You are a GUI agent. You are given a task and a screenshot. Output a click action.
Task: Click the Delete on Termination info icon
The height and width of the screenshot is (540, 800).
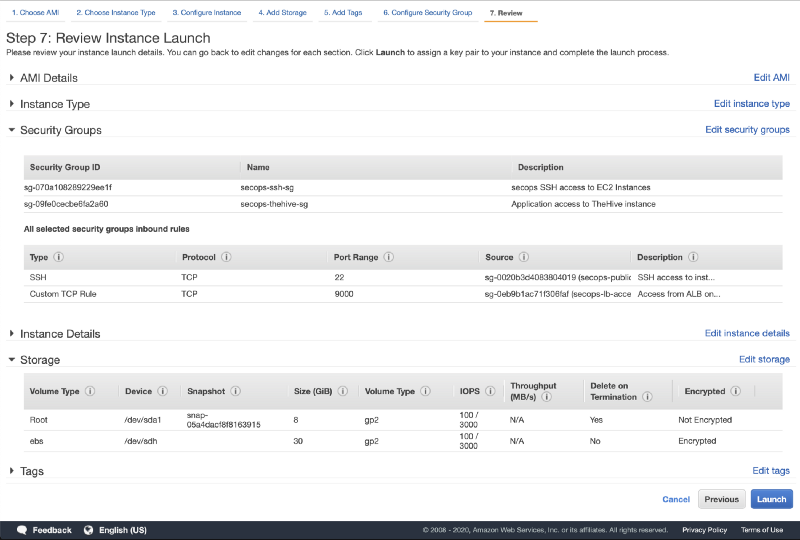click(647, 397)
